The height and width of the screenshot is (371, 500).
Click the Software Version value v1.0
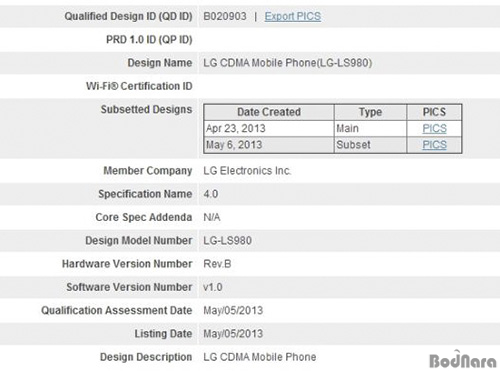[x=213, y=287]
